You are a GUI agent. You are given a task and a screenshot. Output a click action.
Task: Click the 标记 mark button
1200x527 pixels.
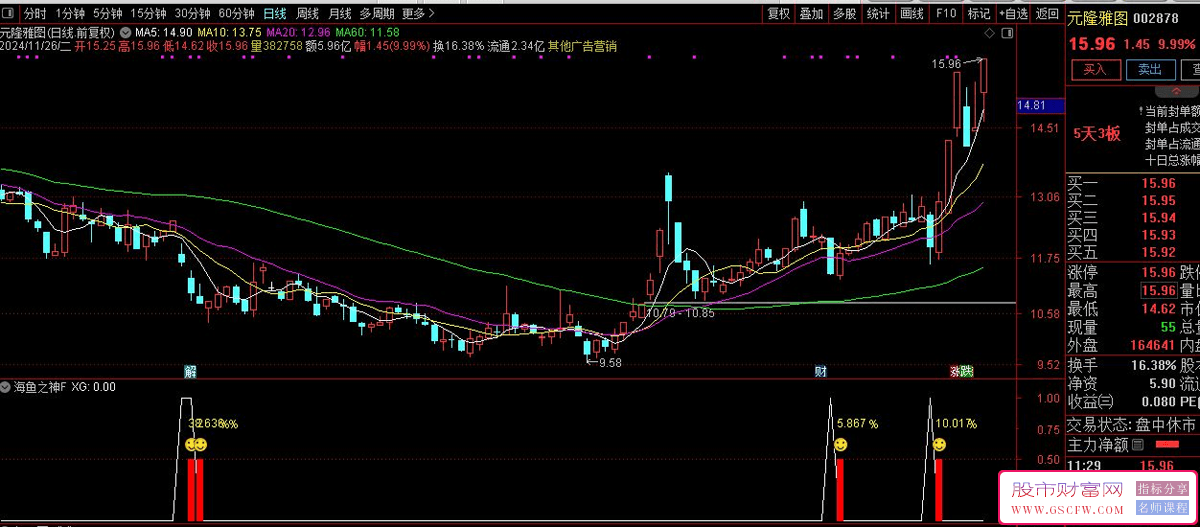(x=978, y=14)
